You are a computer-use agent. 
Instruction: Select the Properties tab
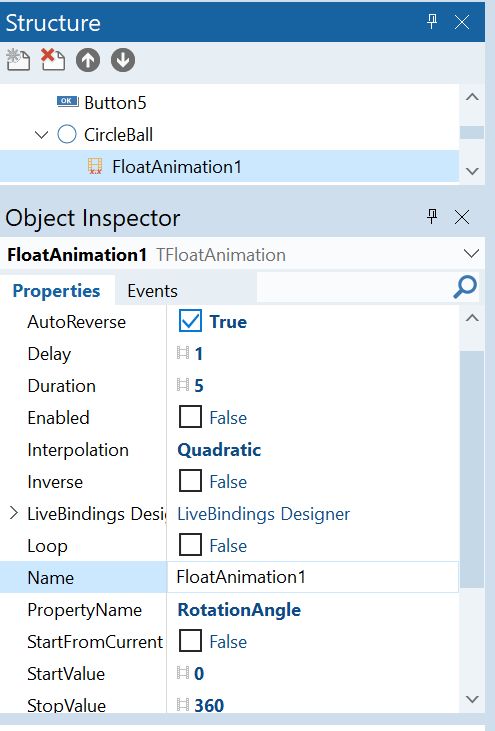pyautogui.click(x=56, y=290)
